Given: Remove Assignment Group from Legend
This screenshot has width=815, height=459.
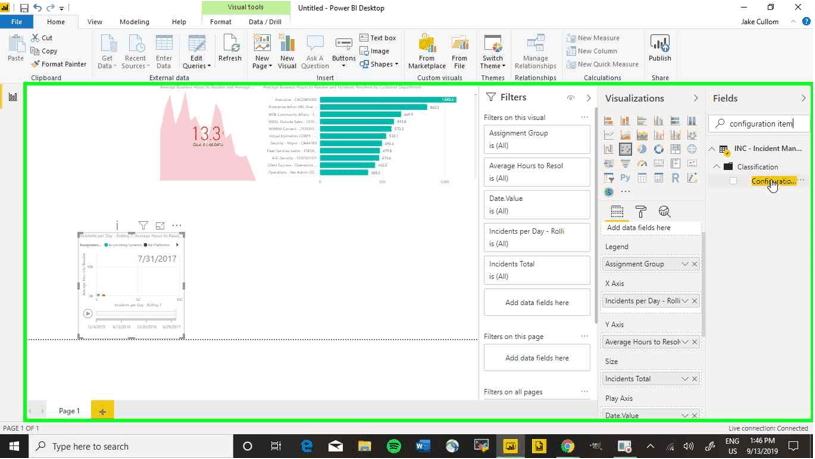Looking at the screenshot, I should coord(694,264).
